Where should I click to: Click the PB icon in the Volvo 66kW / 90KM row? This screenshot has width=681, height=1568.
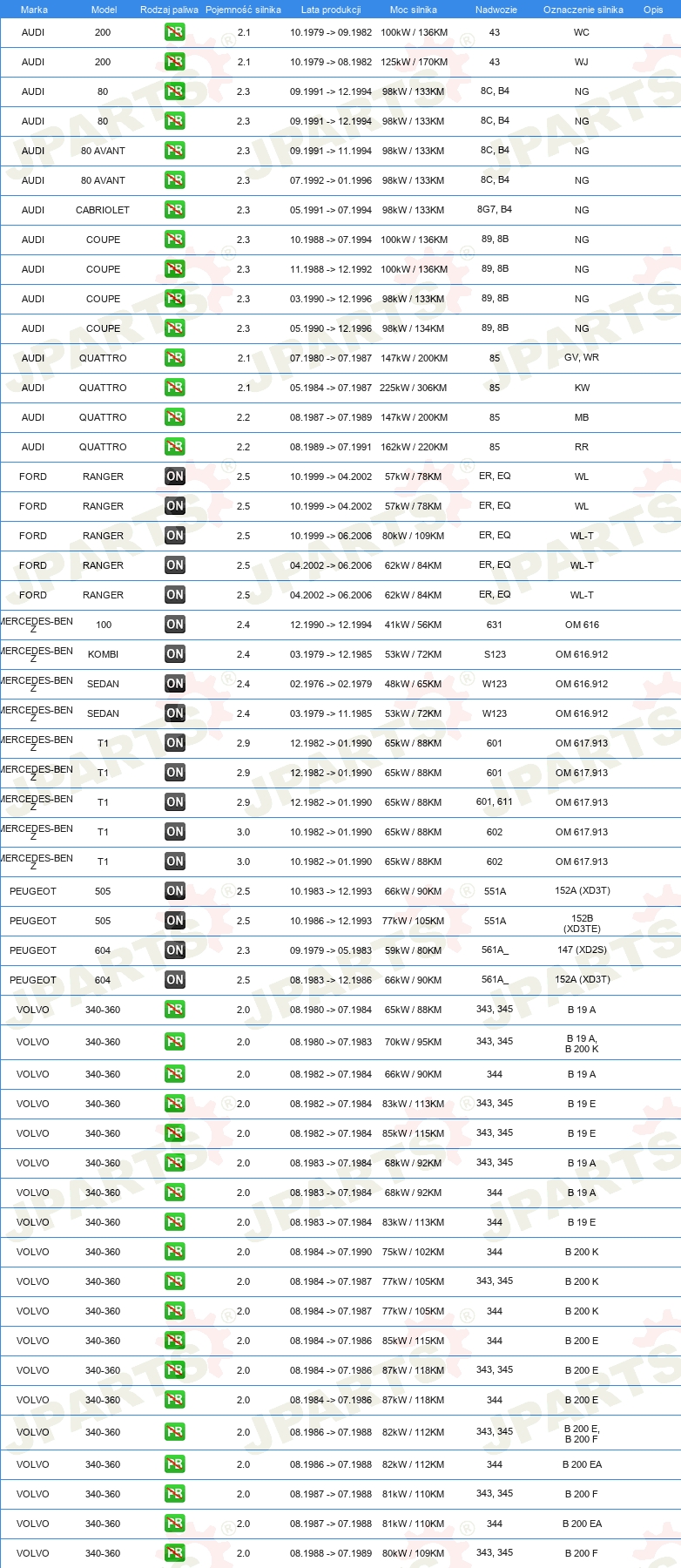point(175,1074)
